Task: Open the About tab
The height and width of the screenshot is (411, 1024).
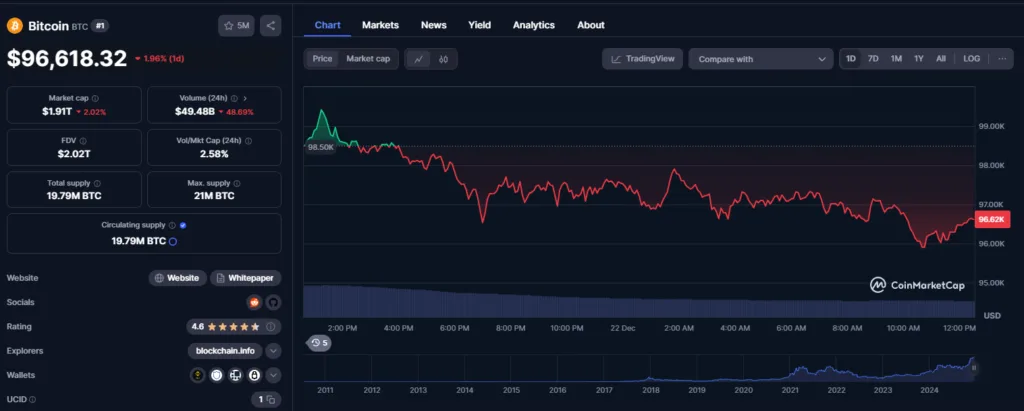Action: tap(590, 25)
